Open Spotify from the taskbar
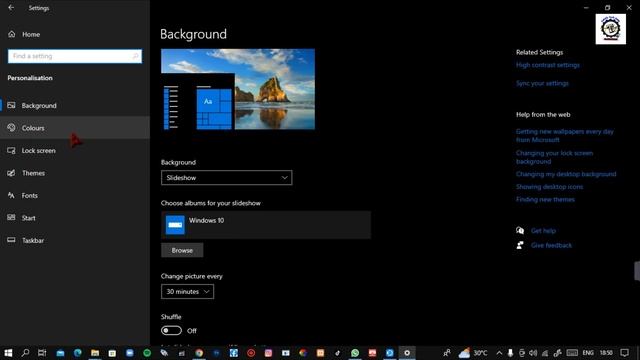The height and width of the screenshot is (360, 640). point(147,353)
